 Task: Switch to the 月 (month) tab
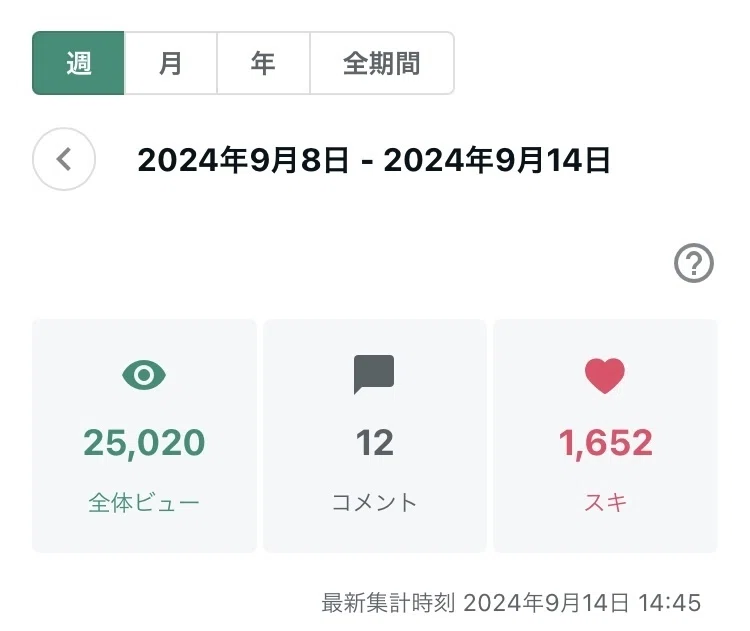click(x=171, y=63)
